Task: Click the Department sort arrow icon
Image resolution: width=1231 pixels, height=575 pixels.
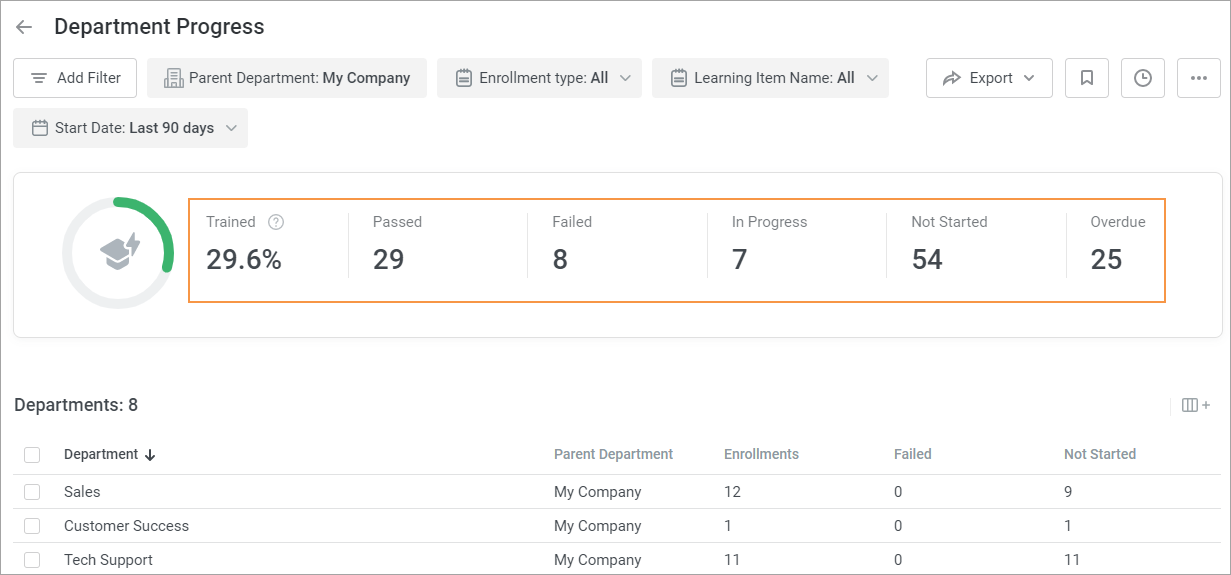Action: (150, 455)
